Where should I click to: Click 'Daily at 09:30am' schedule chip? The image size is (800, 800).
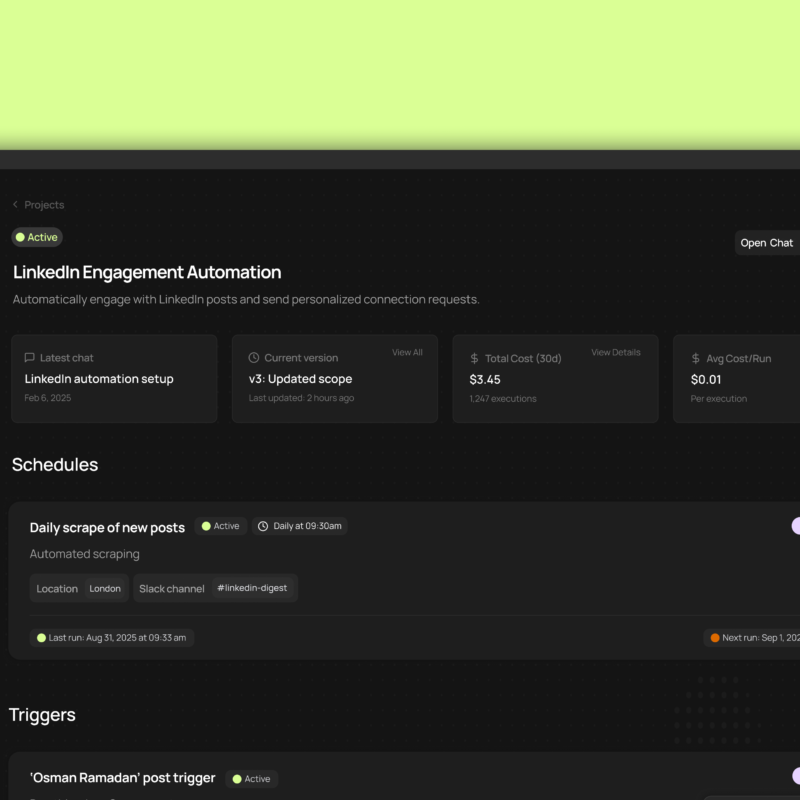(x=300, y=526)
